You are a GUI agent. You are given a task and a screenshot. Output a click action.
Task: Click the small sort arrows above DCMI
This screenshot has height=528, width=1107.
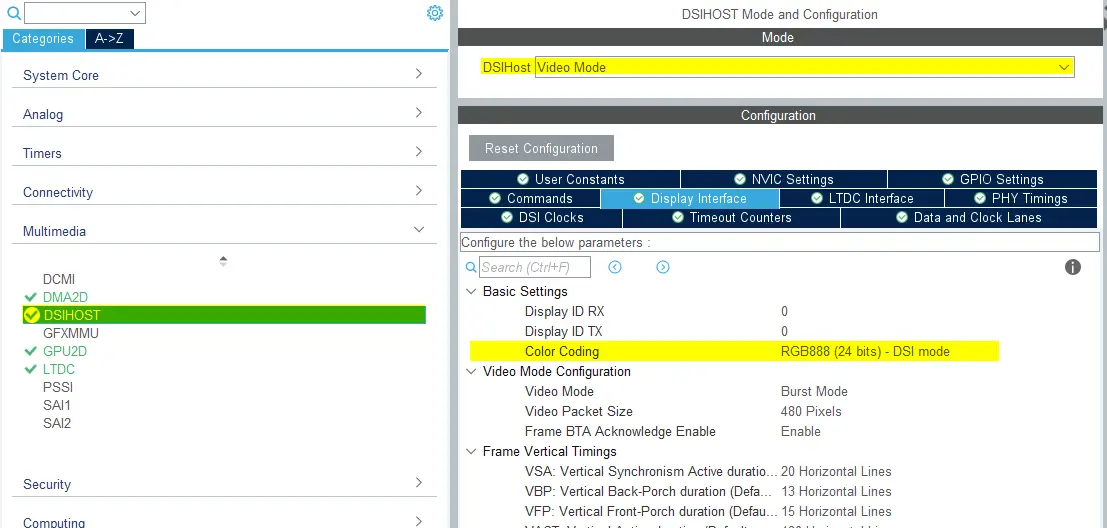tap(223, 261)
